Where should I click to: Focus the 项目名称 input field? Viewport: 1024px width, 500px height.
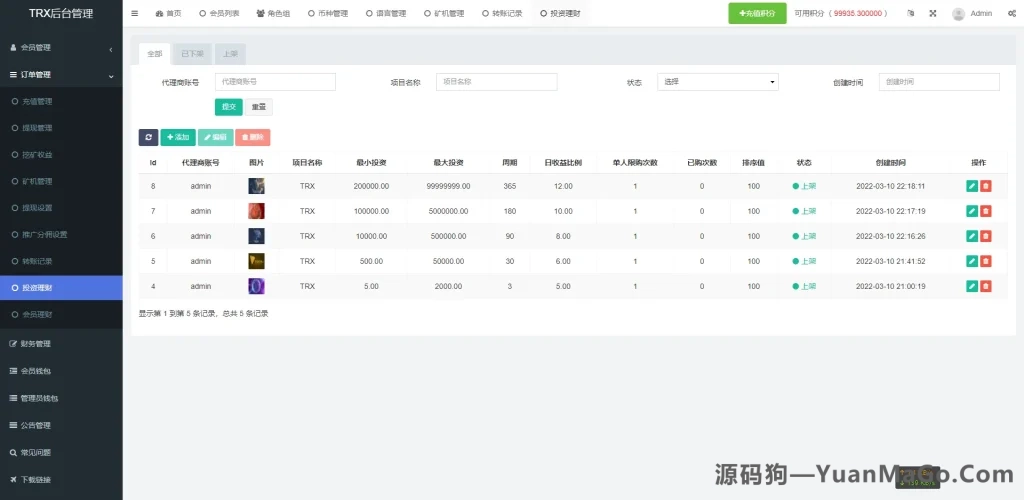496,82
